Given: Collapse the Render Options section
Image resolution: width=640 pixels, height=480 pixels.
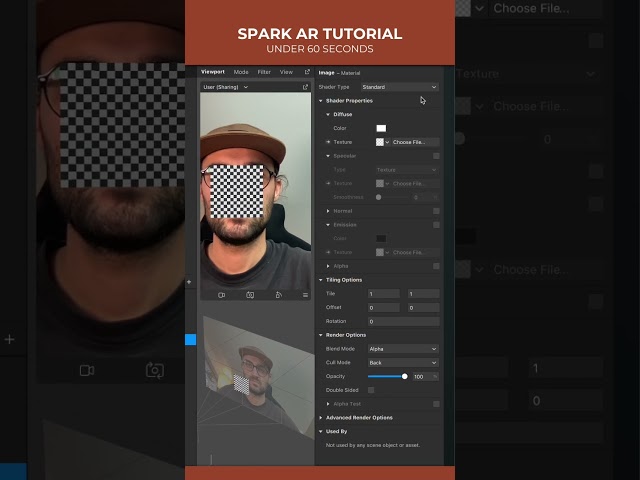Looking at the screenshot, I should (321, 335).
